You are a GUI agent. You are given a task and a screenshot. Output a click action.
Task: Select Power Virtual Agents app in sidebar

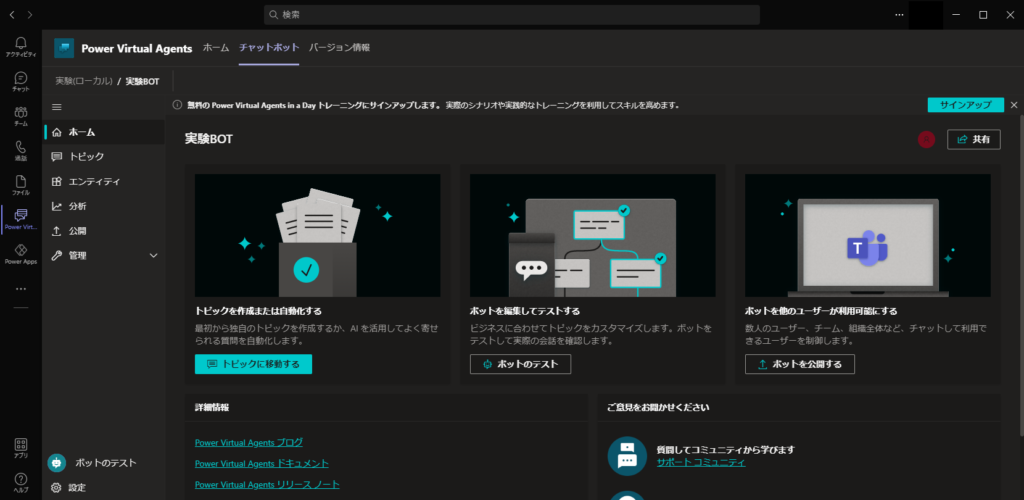(21, 220)
